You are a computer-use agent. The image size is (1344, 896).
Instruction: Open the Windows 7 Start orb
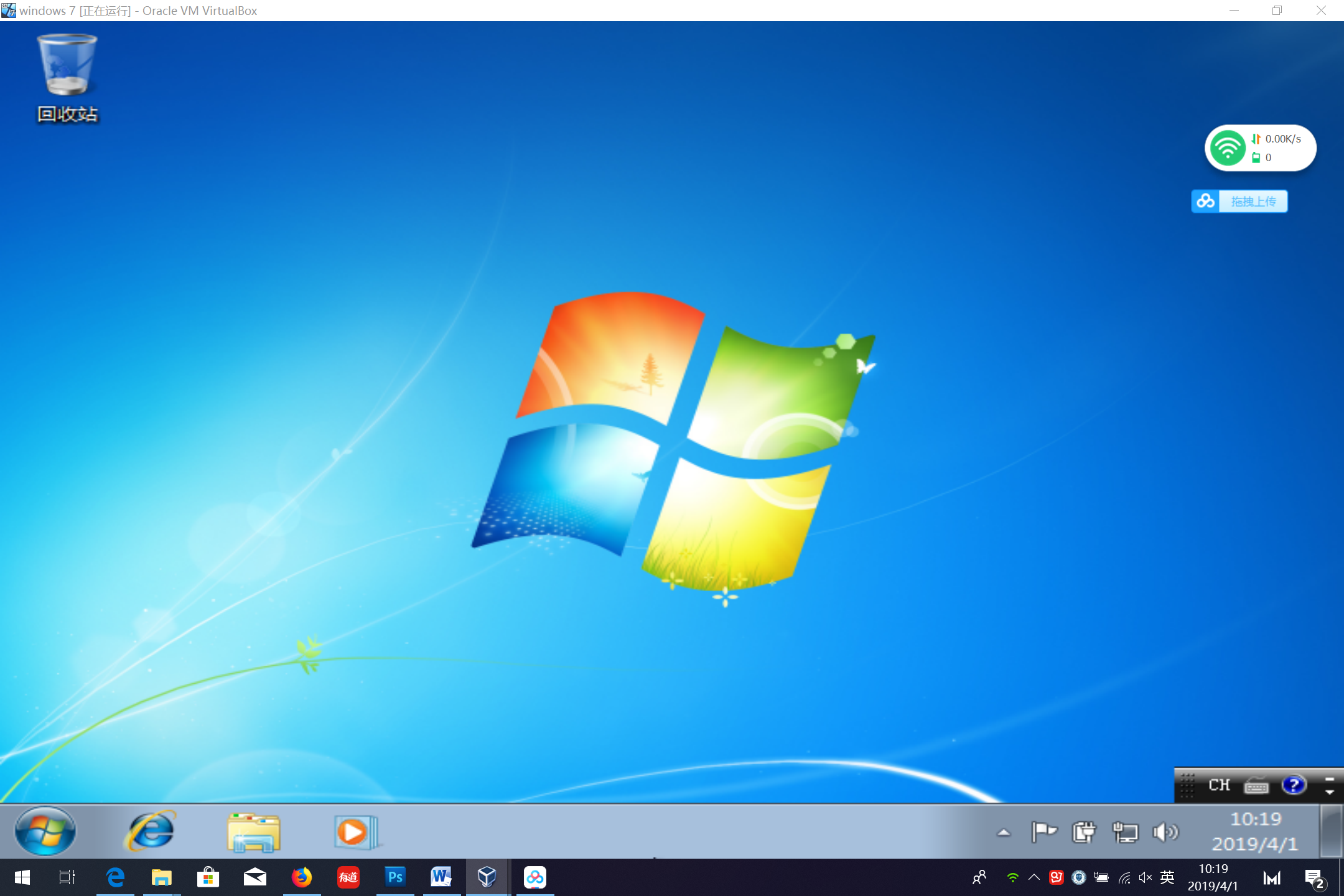45,831
